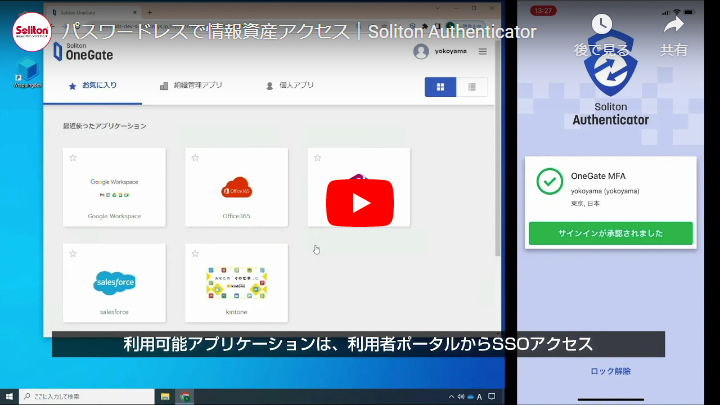Star the Google Workspace app as favorite
720x405 pixels.
(x=73, y=158)
